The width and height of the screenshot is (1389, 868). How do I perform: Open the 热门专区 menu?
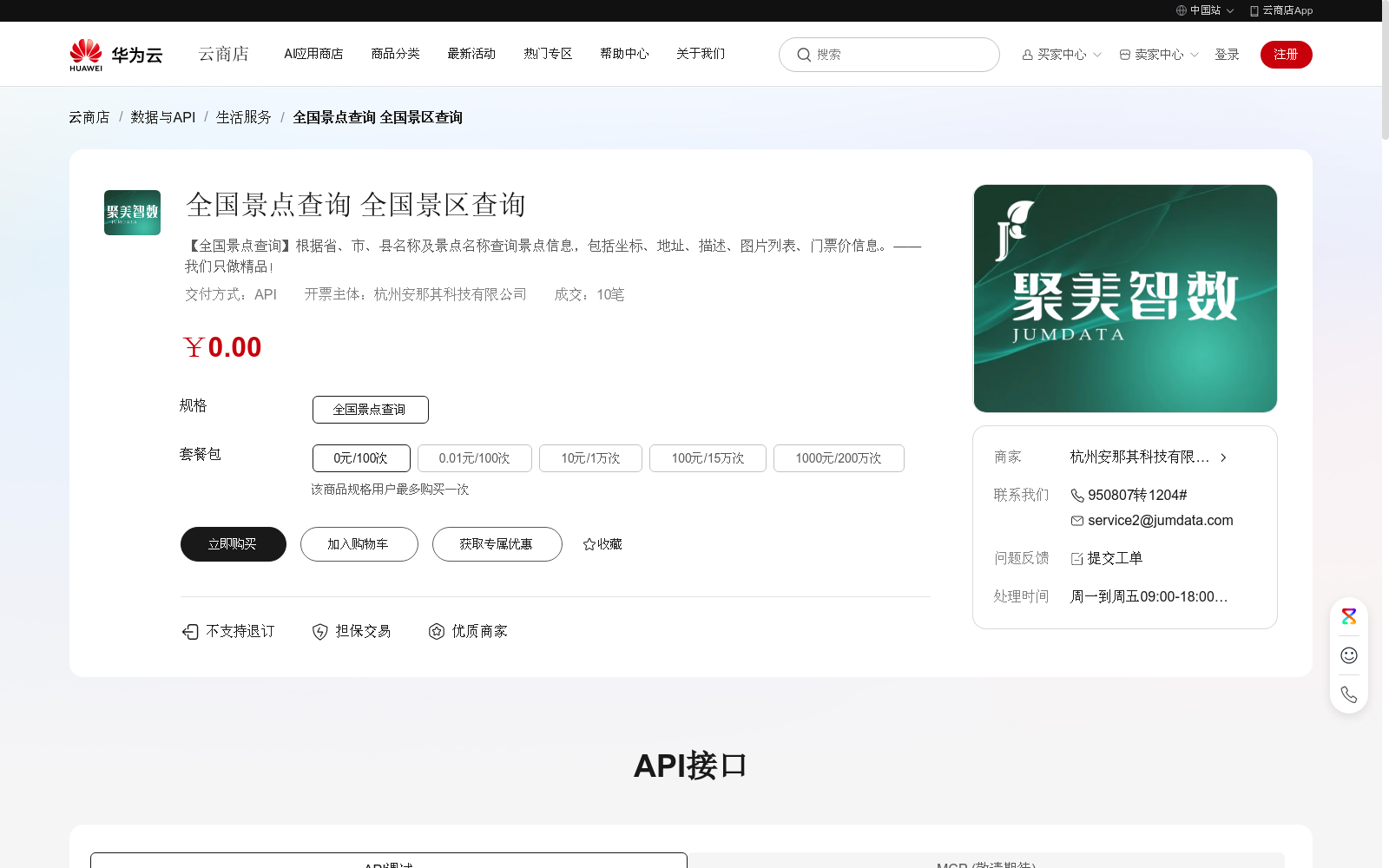[548, 54]
